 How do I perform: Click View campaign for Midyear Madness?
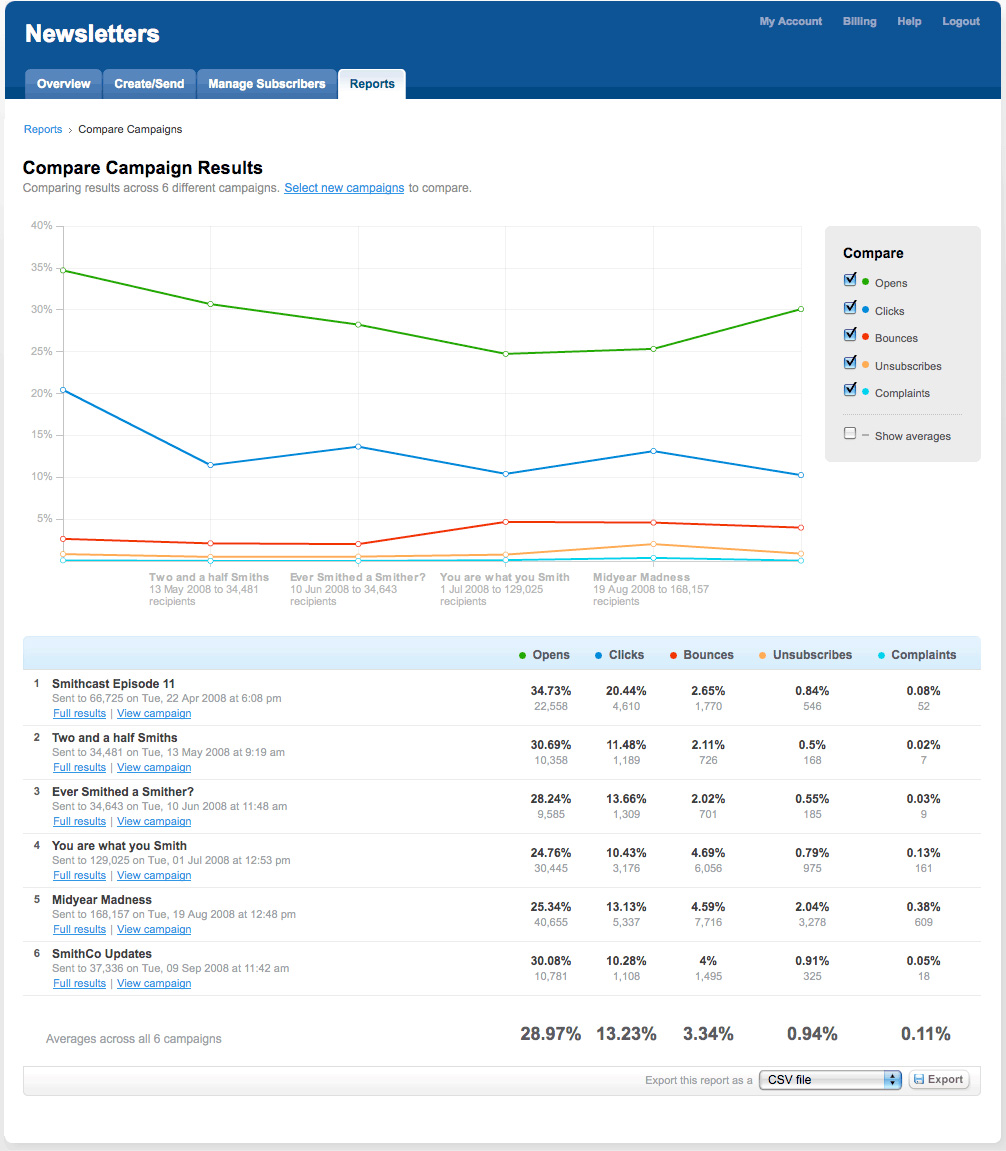(154, 930)
